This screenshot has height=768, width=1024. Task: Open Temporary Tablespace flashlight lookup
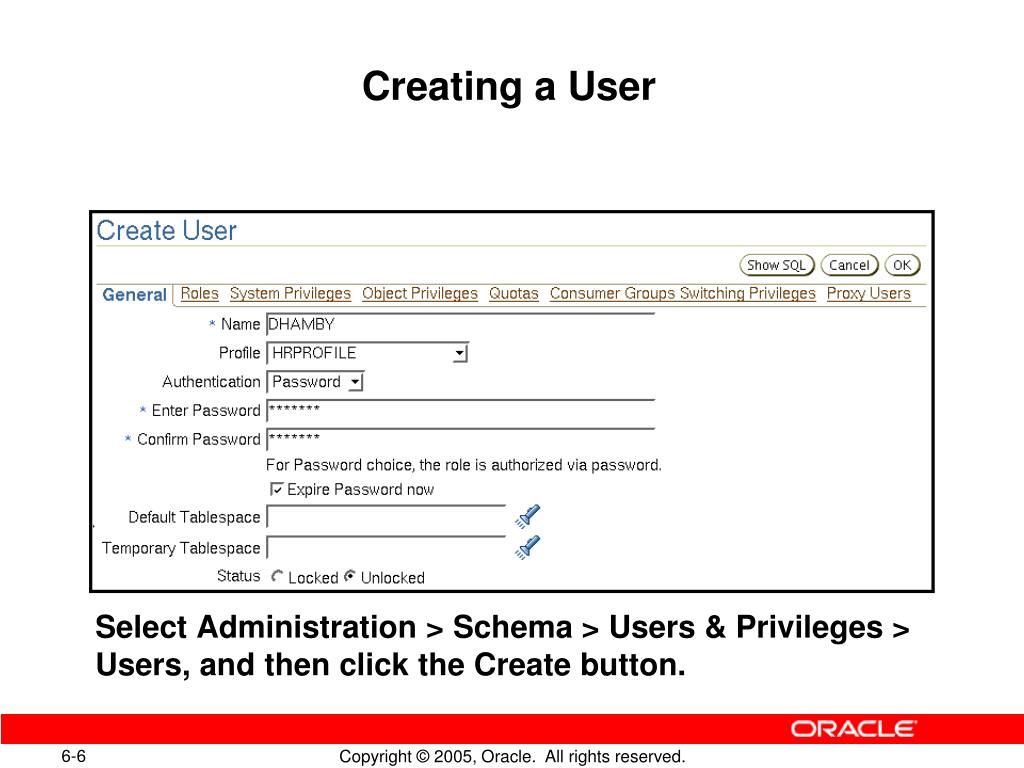click(528, 547)
